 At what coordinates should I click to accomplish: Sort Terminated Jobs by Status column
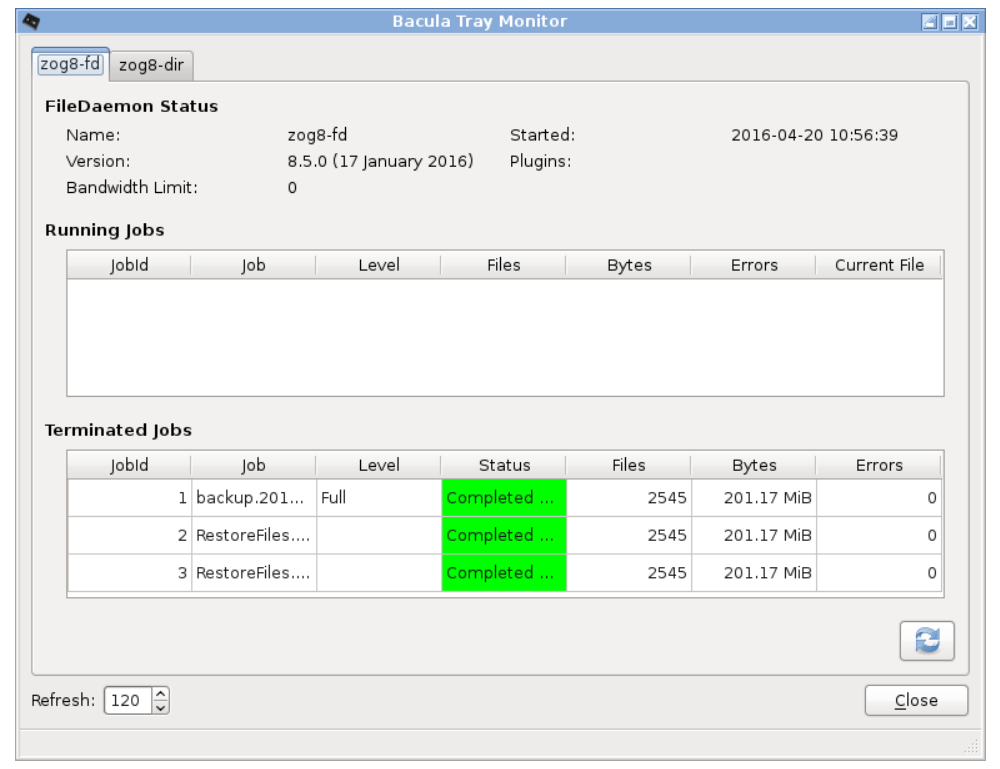coord(504,465)
